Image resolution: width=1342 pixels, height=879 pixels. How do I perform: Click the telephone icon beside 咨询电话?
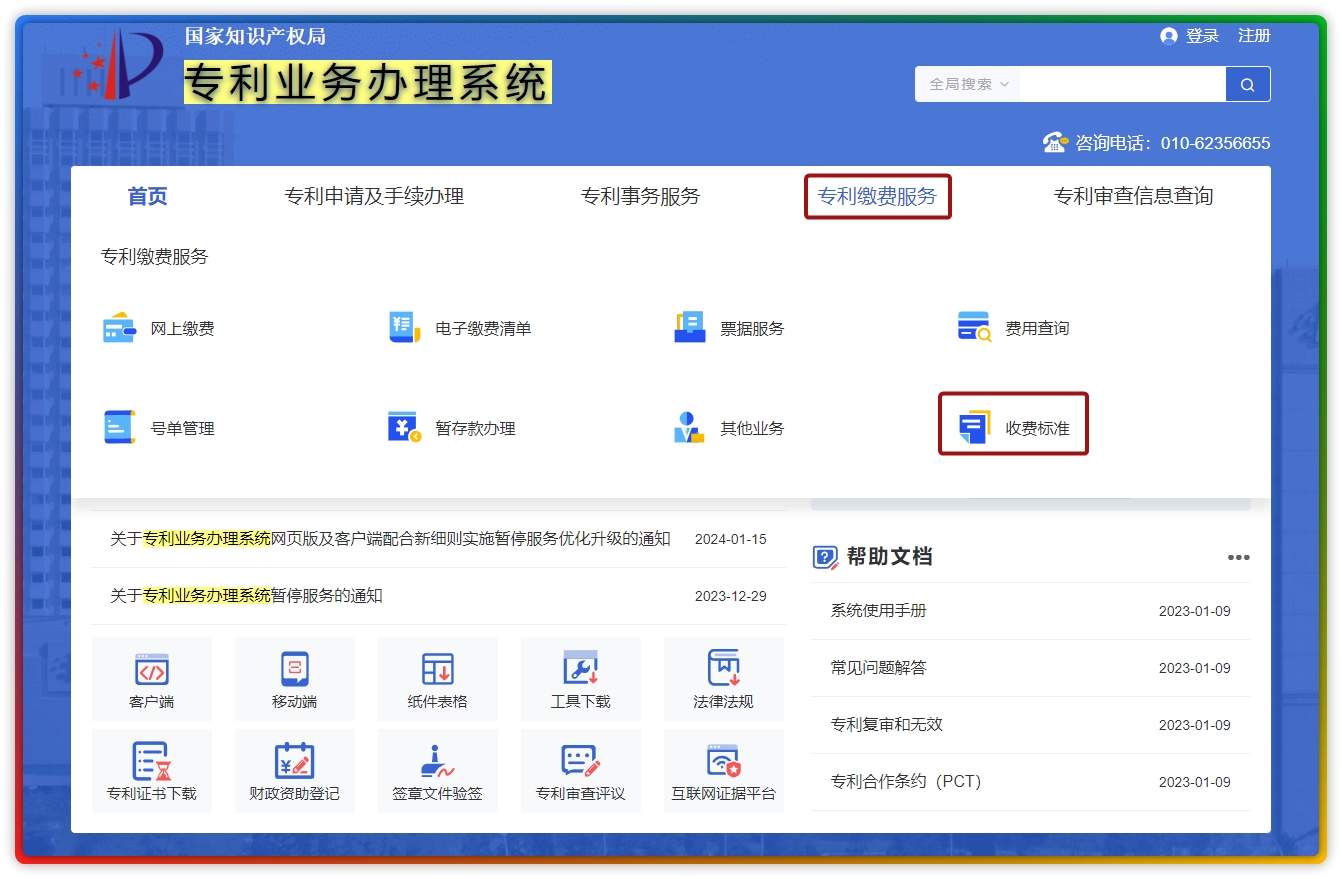tap(1055, 142)
